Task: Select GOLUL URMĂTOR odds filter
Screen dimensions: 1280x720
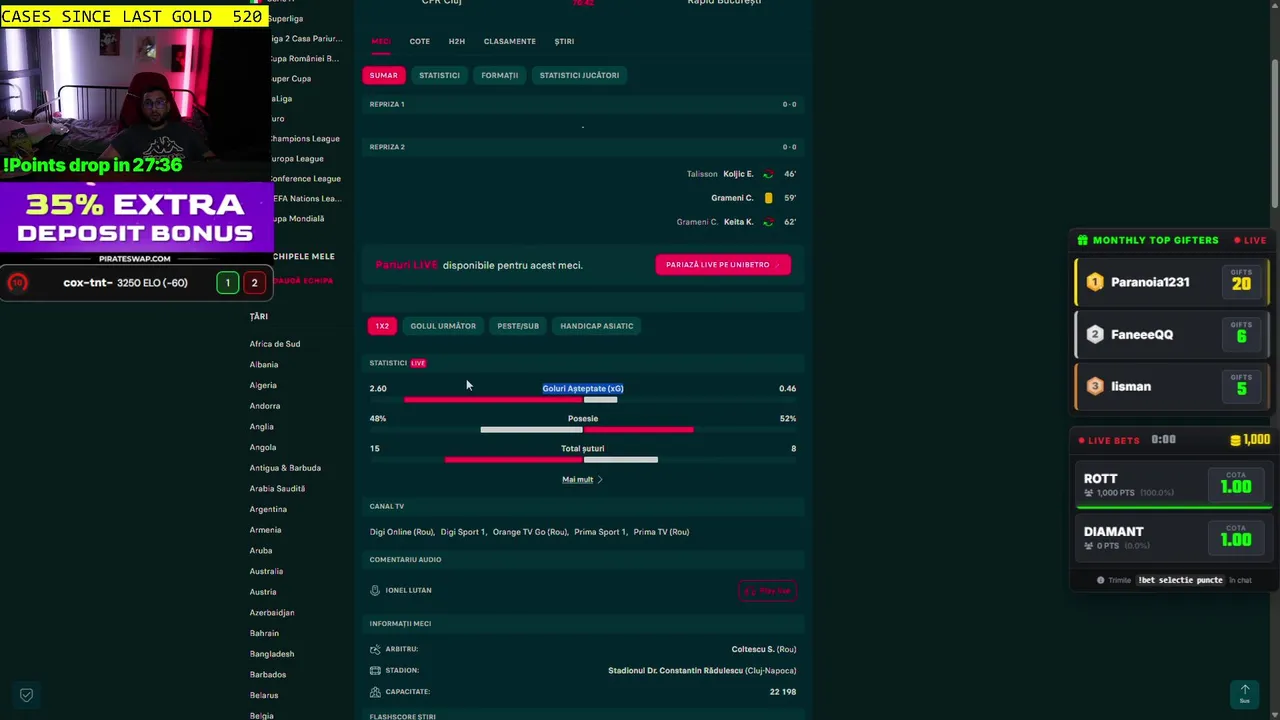Action: click(443, 326)
